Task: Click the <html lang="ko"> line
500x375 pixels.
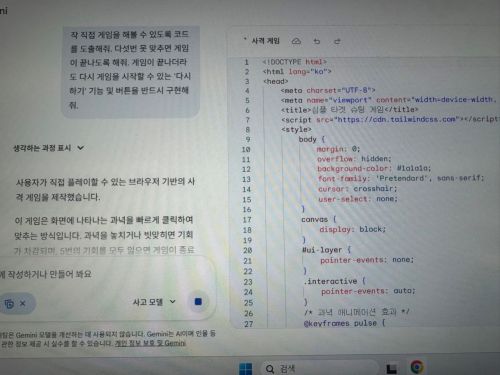Action: click(x=297, y=72)
